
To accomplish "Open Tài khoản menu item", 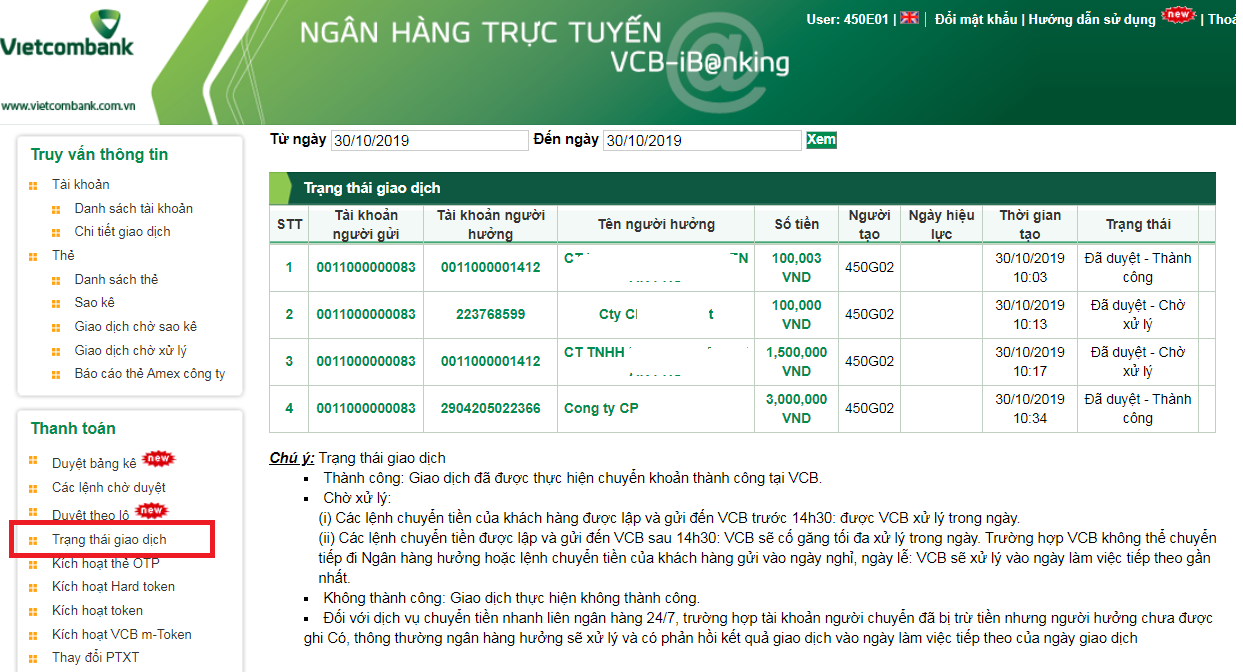I will (81, 185).
